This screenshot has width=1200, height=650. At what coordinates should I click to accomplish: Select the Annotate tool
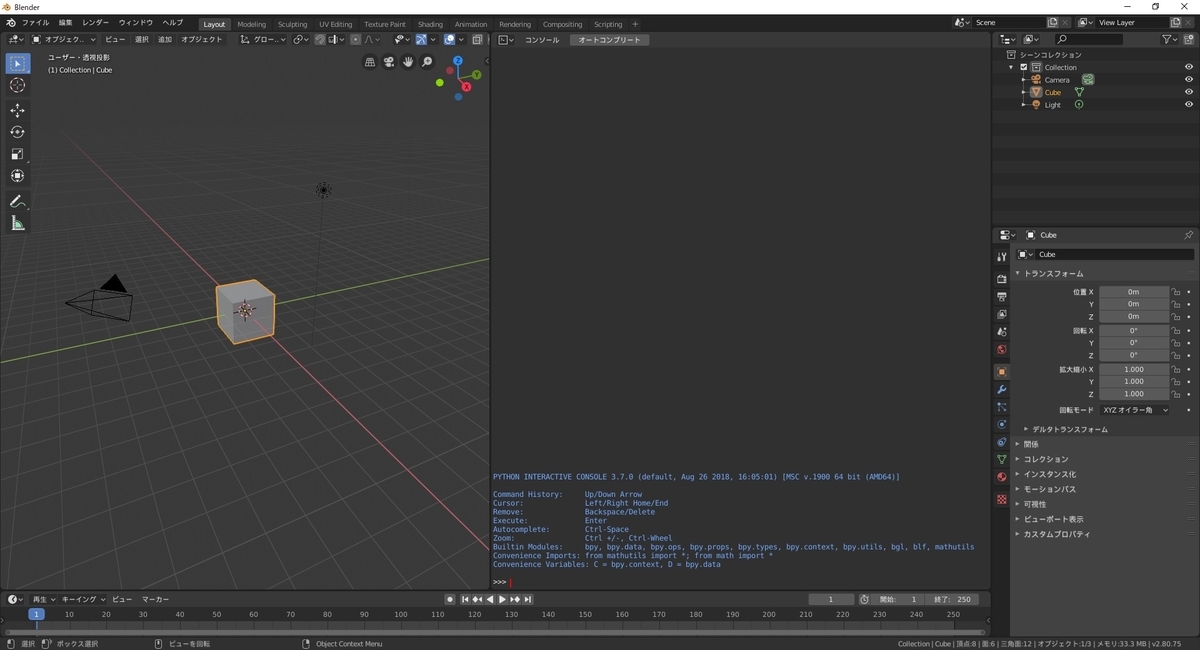coord(17,200)
